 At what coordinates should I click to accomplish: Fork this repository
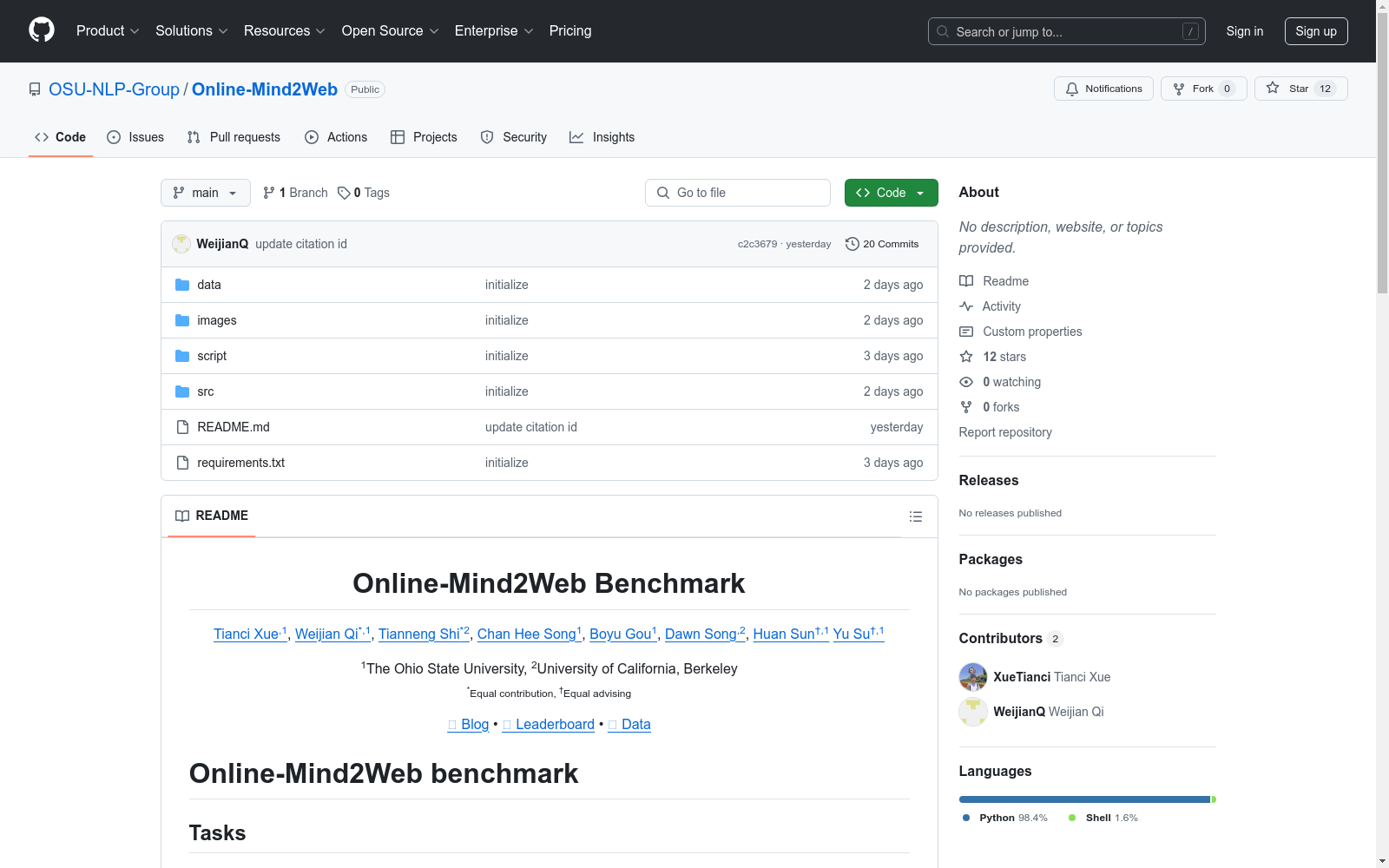click(x=1201, y=88)
